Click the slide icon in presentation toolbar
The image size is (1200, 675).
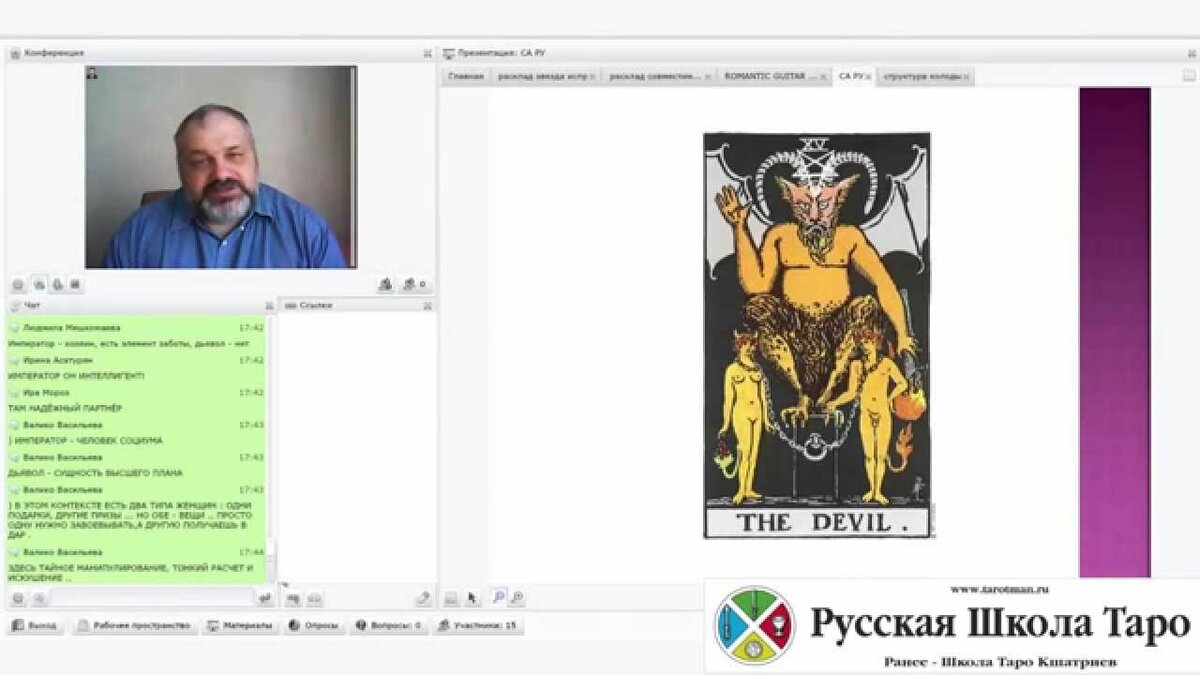pyautogui.click(x=451, y=598)
